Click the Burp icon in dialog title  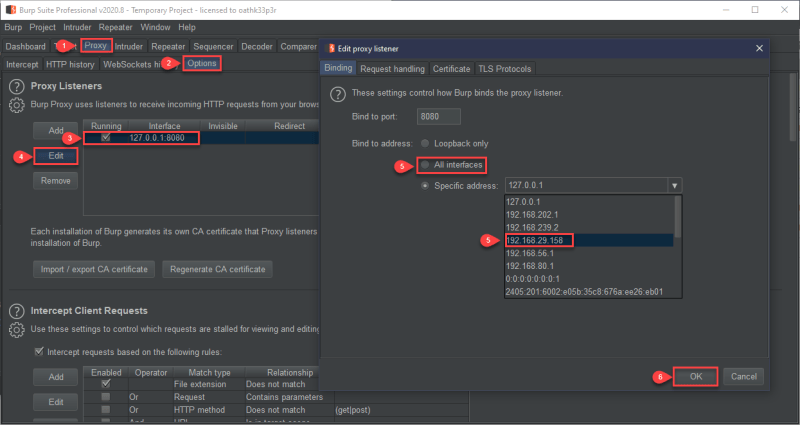click(x=331, y=48)
